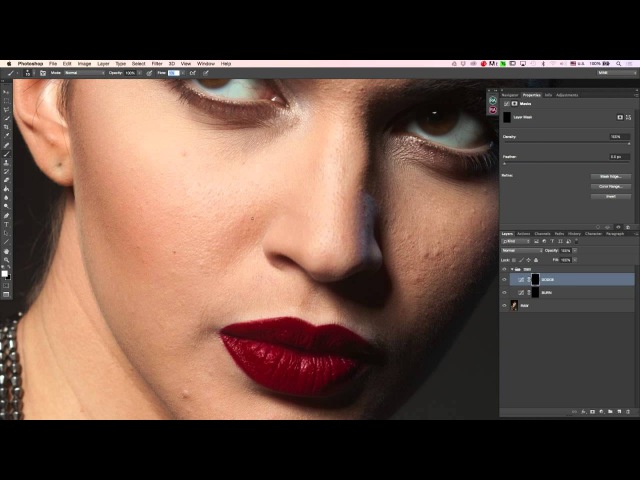Click the vector mask icon beside Layer Mask

tap(628, 117)
